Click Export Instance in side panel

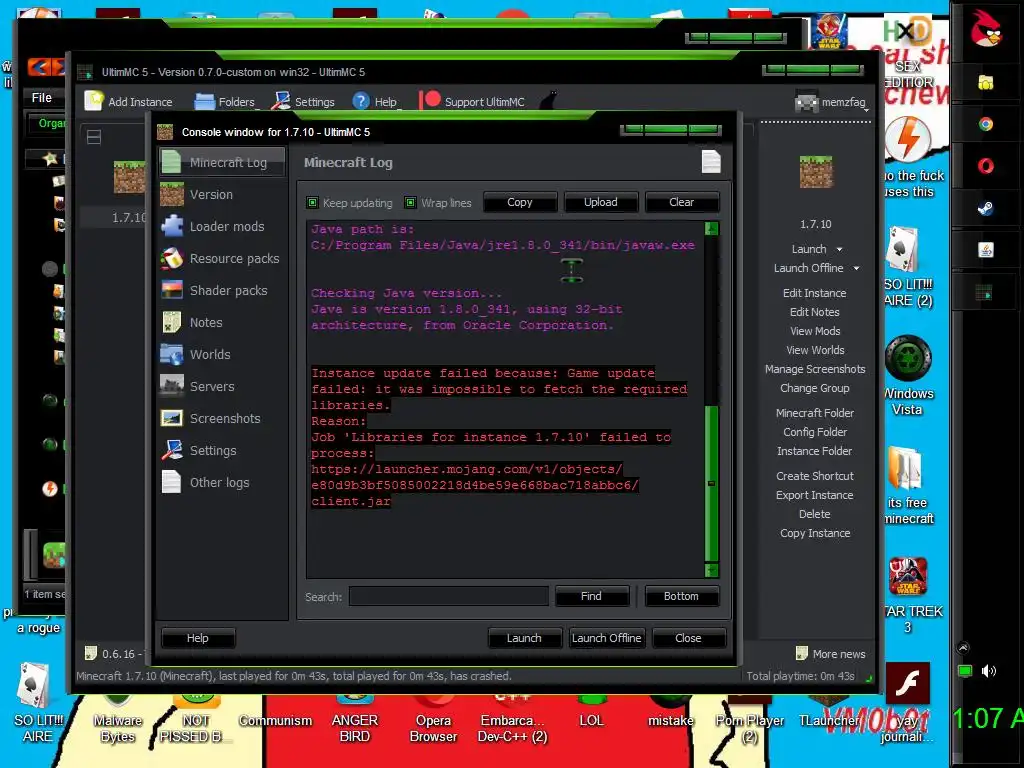point(814,495)
